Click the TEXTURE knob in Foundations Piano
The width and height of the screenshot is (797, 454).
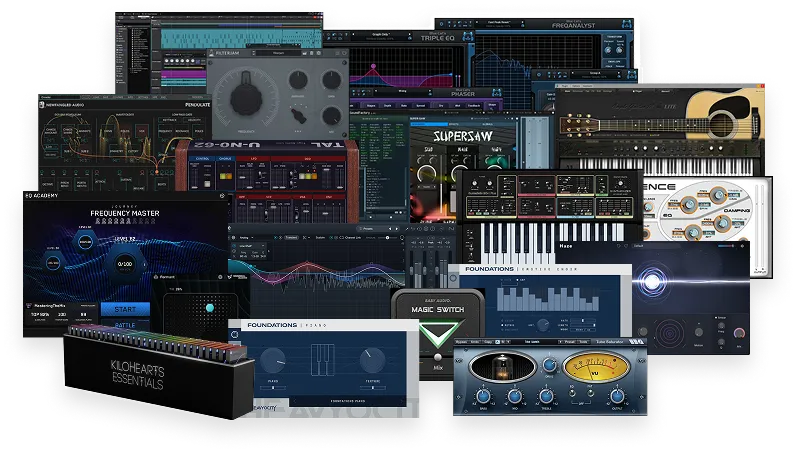pyautogui.click(x=373, y=360)
